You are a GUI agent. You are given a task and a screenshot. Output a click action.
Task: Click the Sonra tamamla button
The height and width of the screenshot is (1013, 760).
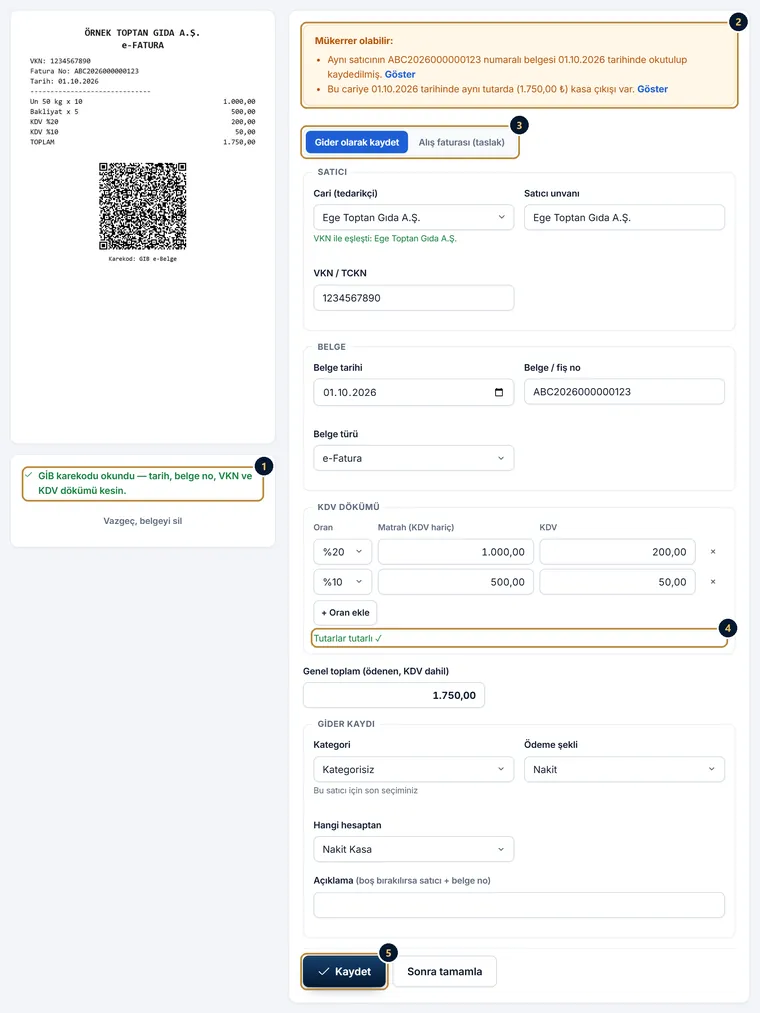click(x=445, y=972)
